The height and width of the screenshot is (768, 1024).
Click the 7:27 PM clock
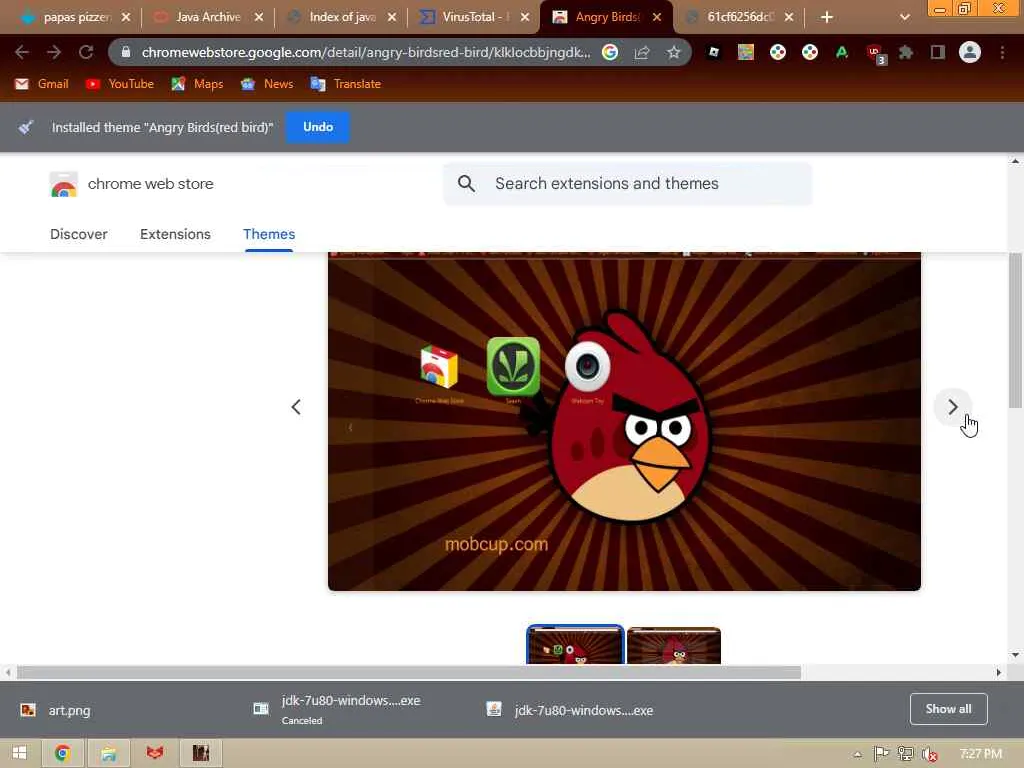tap(980, 754)
